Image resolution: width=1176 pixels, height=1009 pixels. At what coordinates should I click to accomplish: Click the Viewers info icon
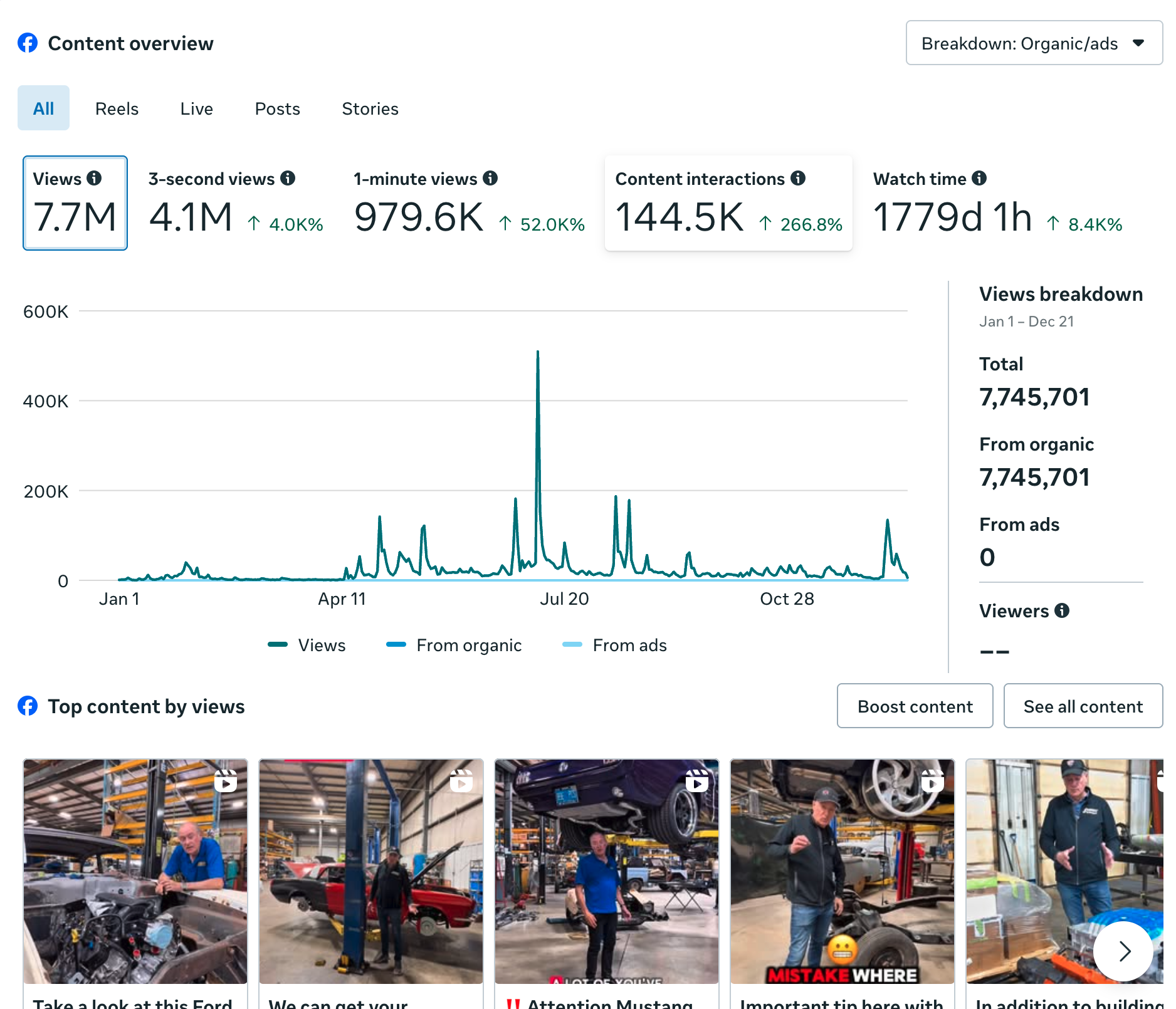coord(1062,610)
